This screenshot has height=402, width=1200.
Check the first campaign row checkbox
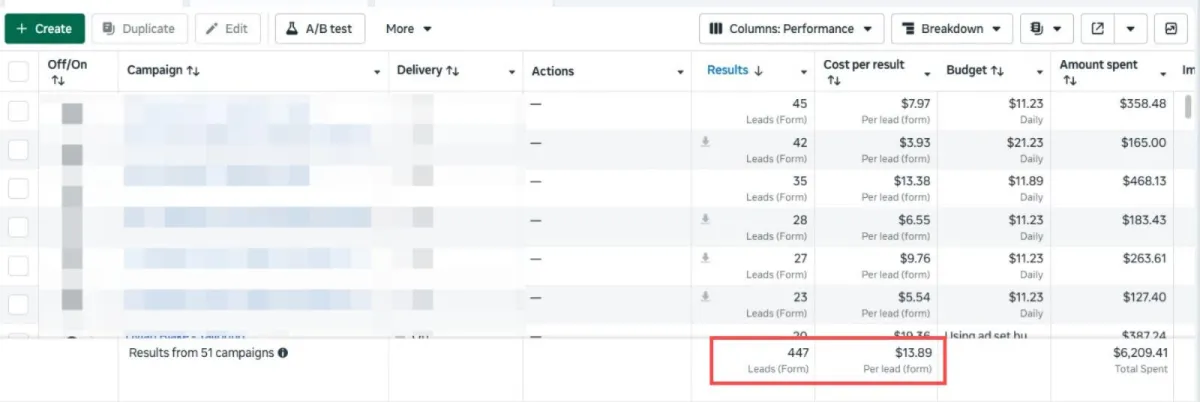tap(18, 111)
